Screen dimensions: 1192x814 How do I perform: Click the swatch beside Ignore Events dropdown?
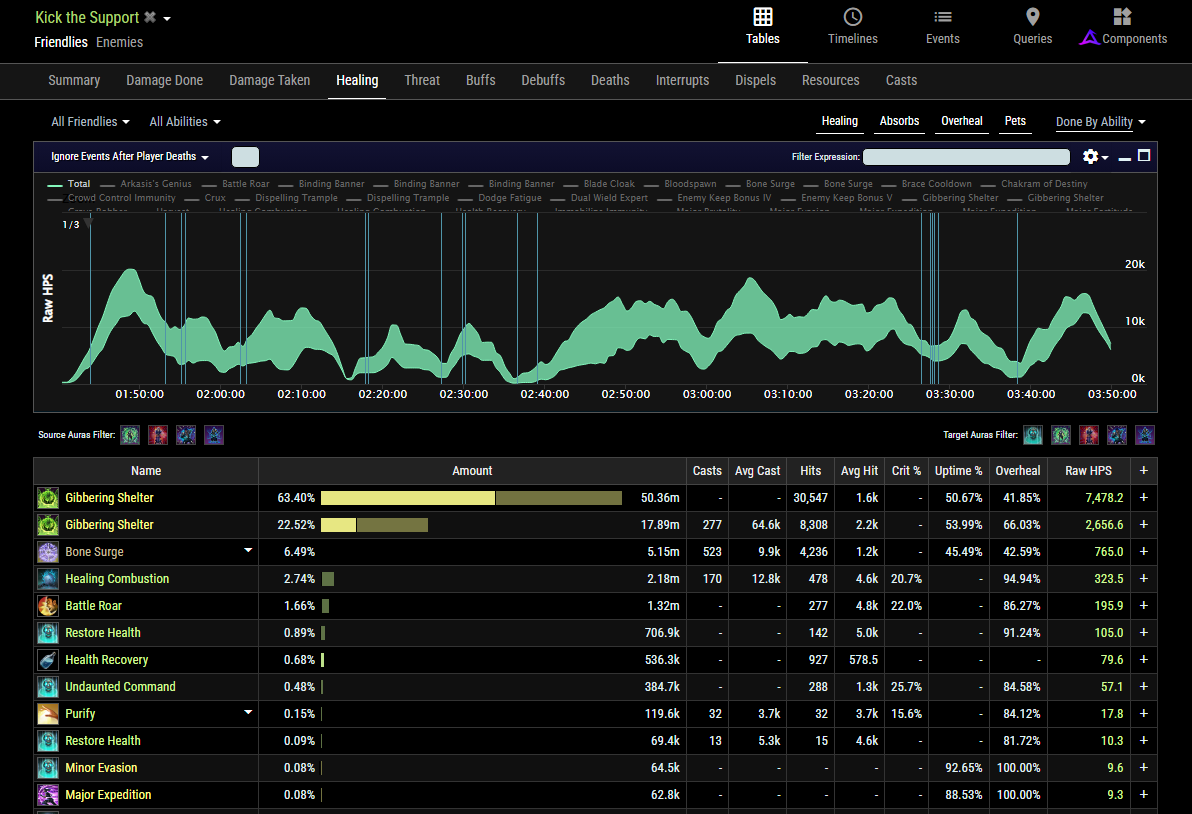coord(245,157)
